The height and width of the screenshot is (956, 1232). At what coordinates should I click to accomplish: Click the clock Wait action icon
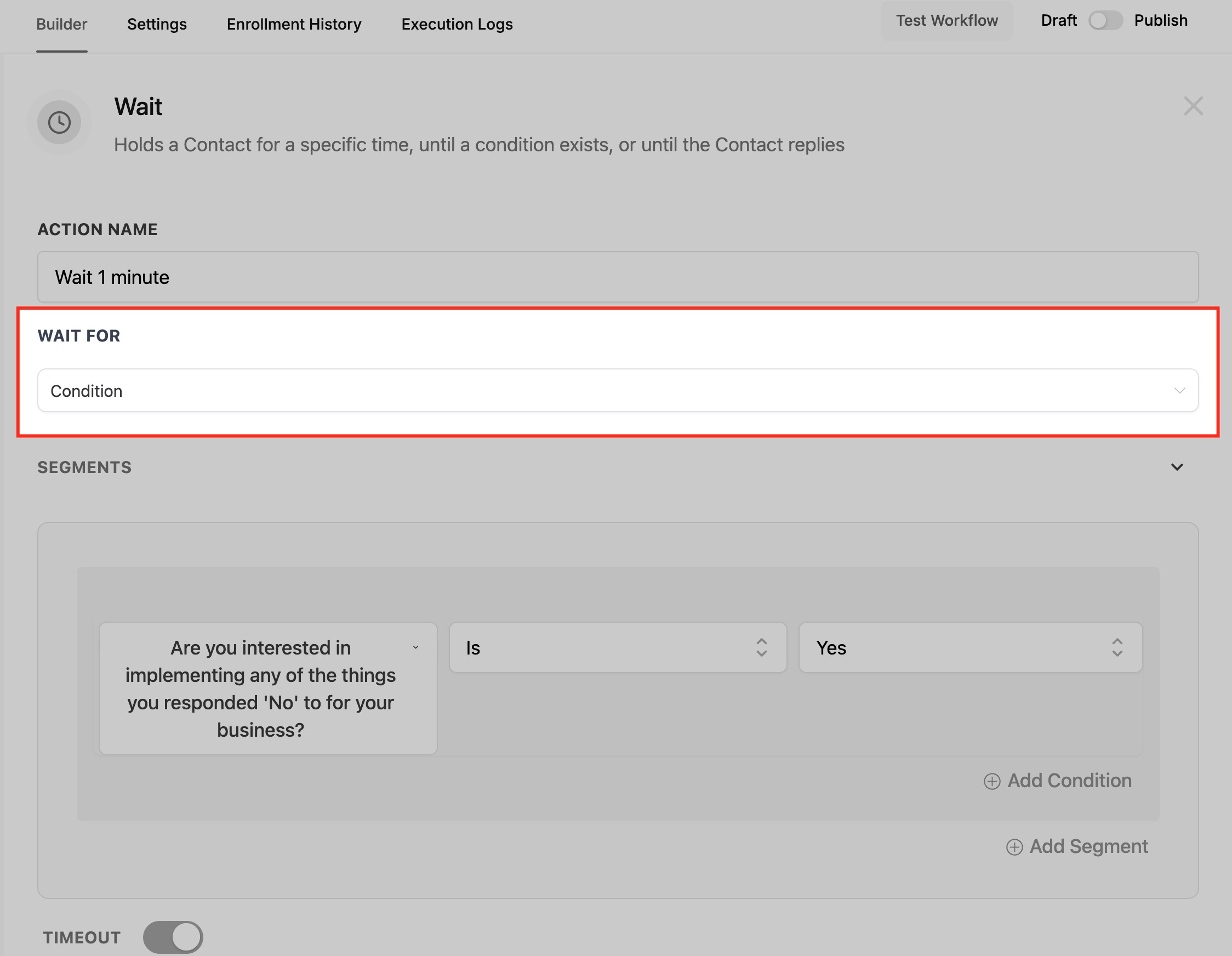pos(59,122)
